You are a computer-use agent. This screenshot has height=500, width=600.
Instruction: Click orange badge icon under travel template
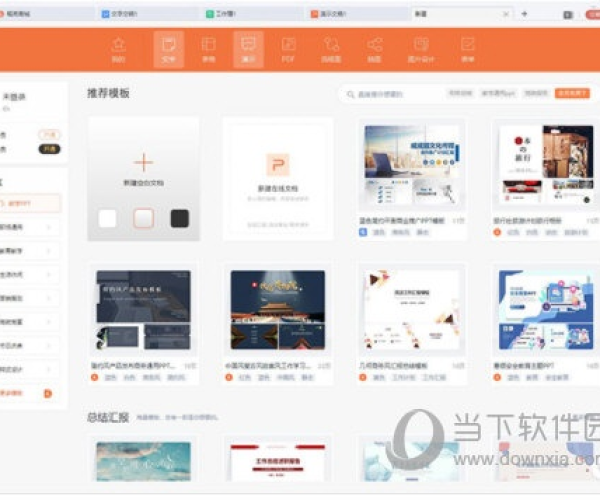497,232
